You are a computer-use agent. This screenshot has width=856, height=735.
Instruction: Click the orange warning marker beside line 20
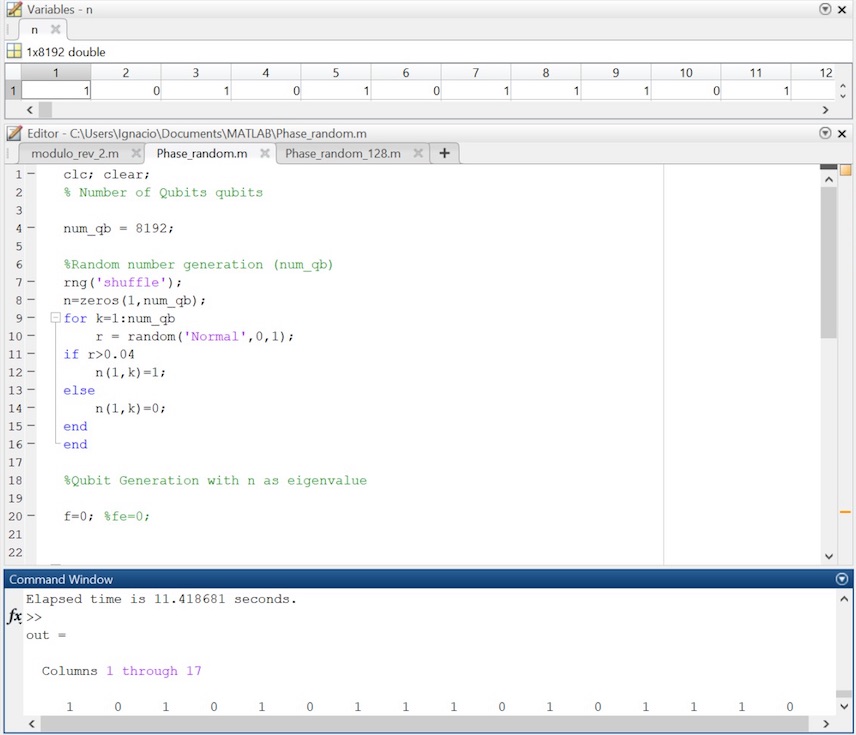[x=845, y=512]
